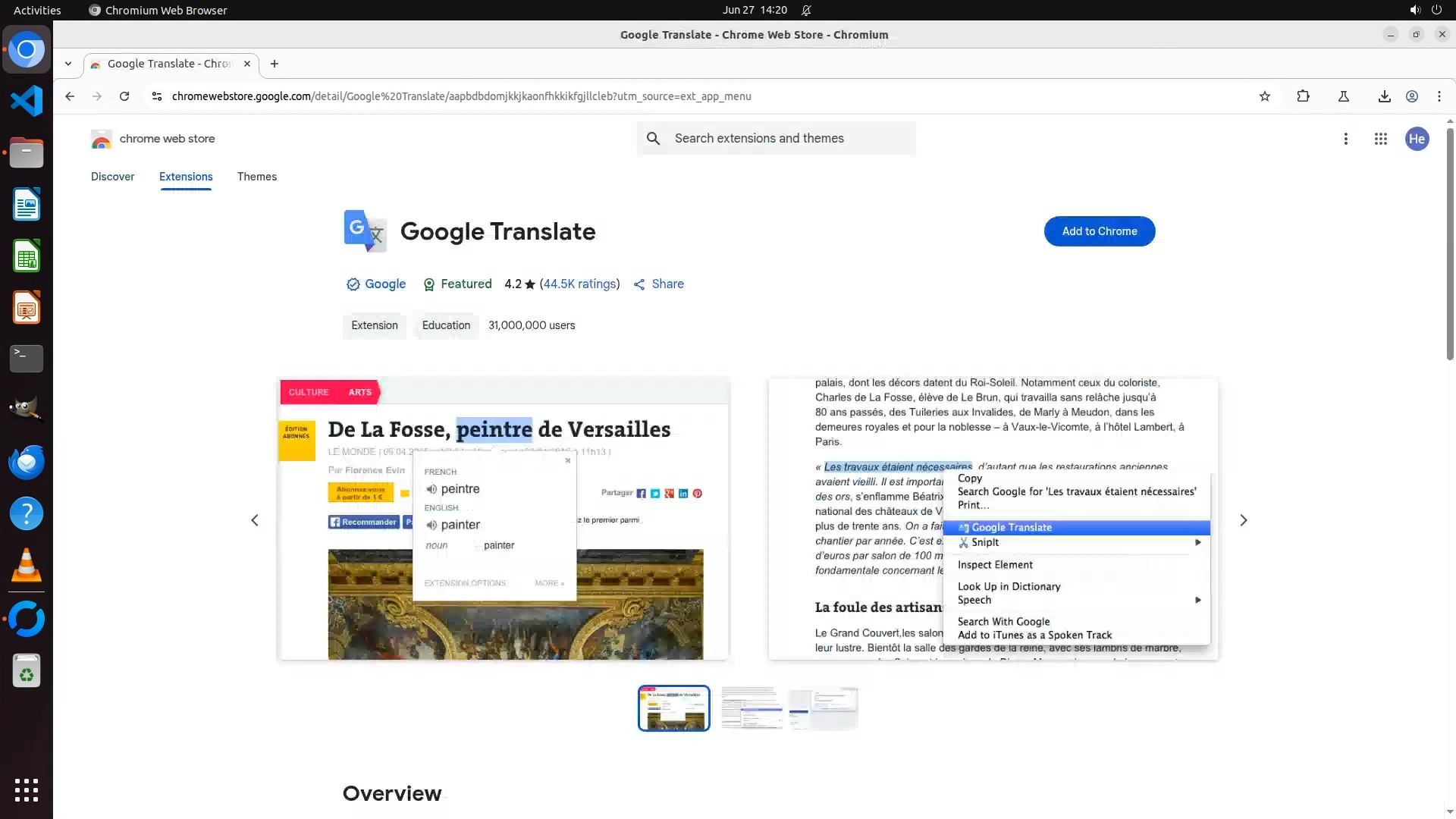Open the tab search dropdown arrow
1456x819 pixels.
(x=68, y=64)
